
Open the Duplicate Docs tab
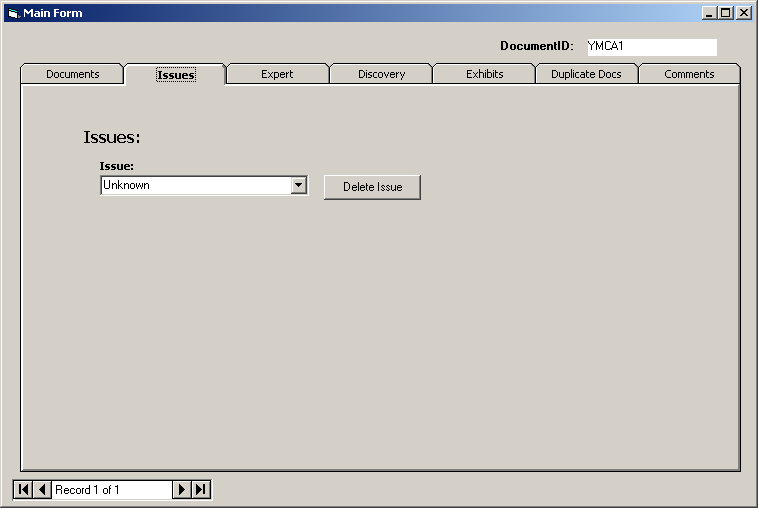tap(586, 74)
